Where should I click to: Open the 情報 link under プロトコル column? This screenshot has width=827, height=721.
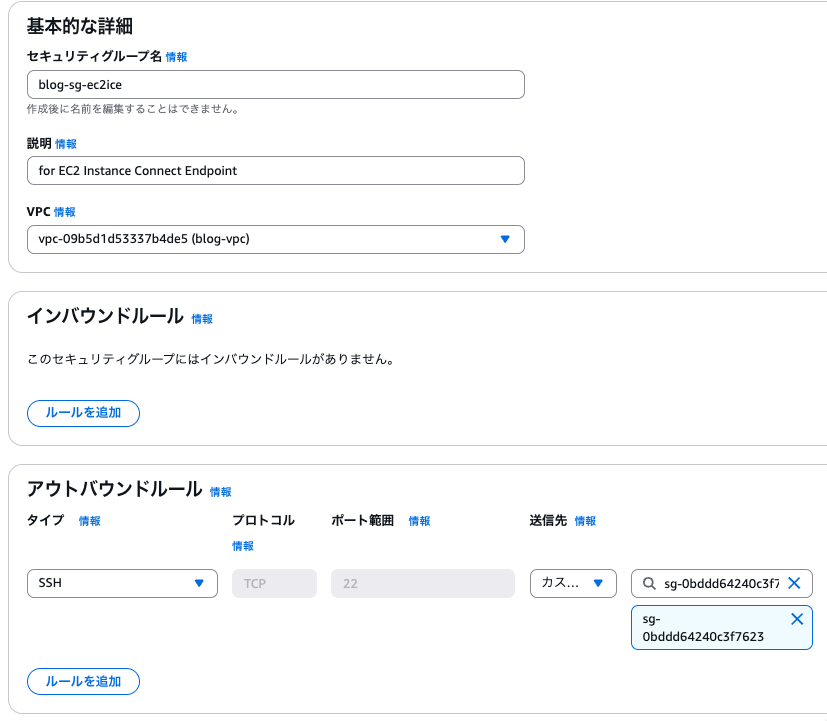[243, 546]
